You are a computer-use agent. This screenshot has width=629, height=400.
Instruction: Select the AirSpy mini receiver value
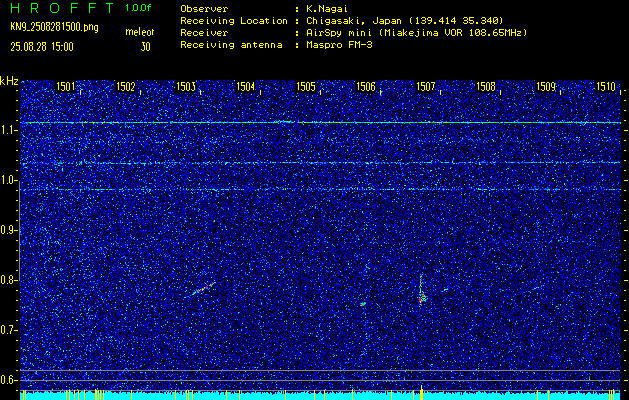point(417,33)
